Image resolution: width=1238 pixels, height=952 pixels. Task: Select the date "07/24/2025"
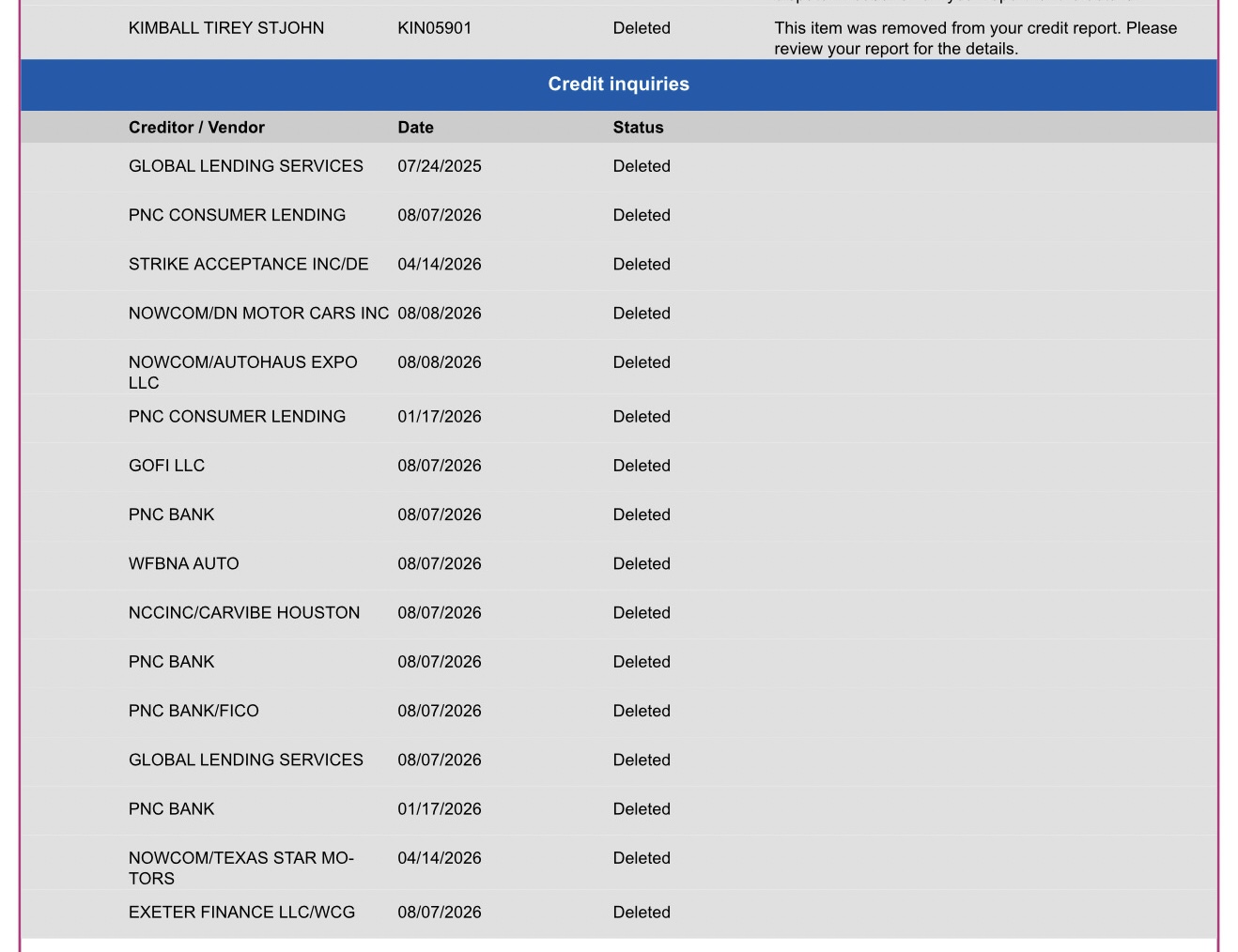(440, 166)
